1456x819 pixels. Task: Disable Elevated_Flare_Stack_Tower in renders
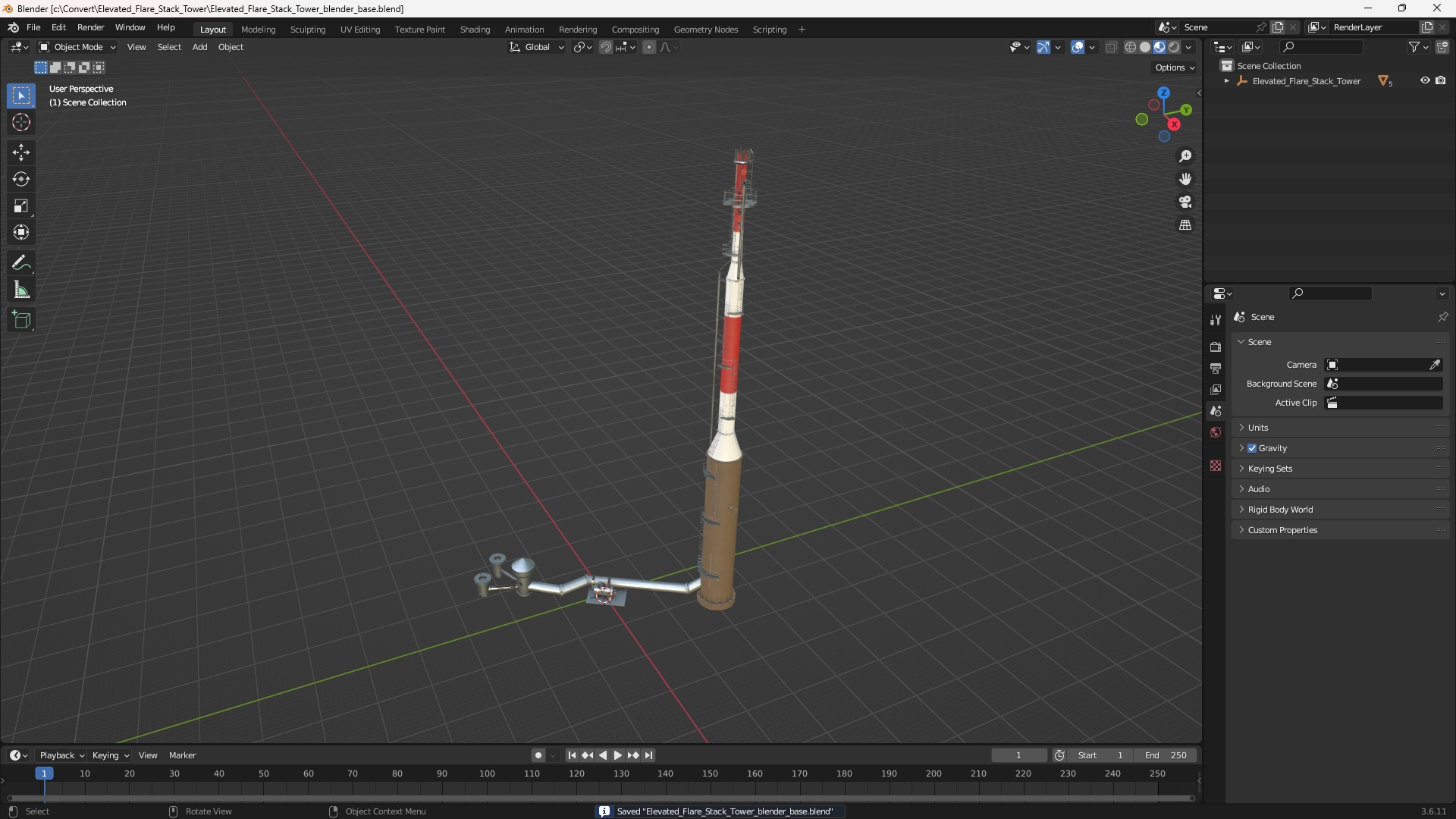1440,80
